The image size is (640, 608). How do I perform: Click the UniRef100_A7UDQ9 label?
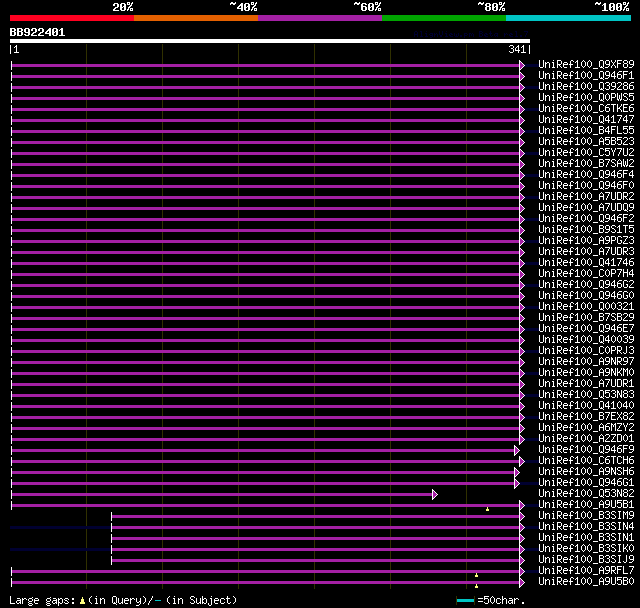tap(586, 208)
